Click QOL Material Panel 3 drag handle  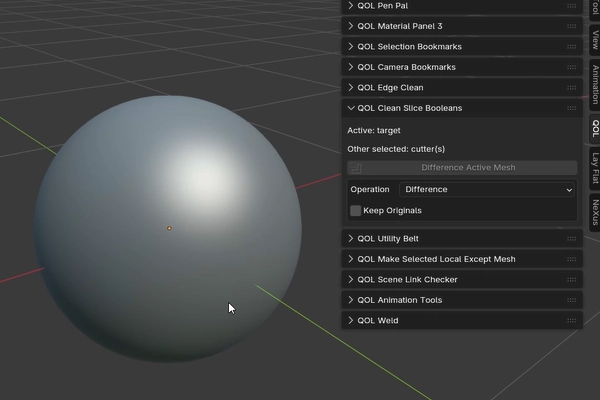click(571, 26)
